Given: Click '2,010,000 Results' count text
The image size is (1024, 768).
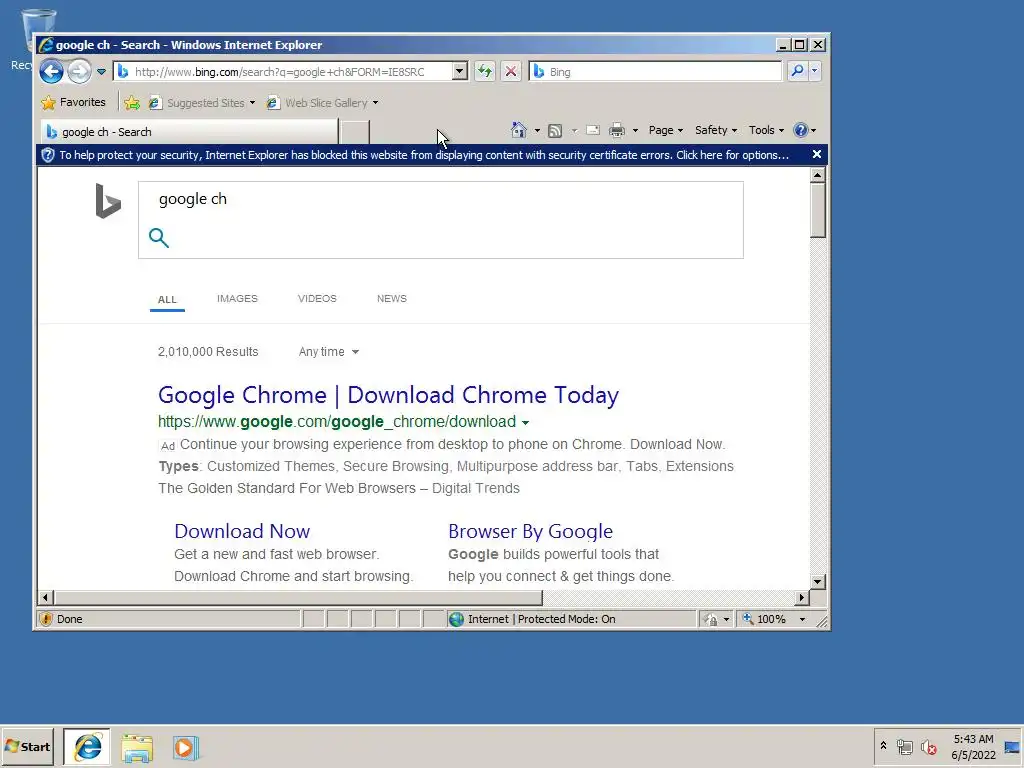Looking at the screenshot, I should pos(208,352).
